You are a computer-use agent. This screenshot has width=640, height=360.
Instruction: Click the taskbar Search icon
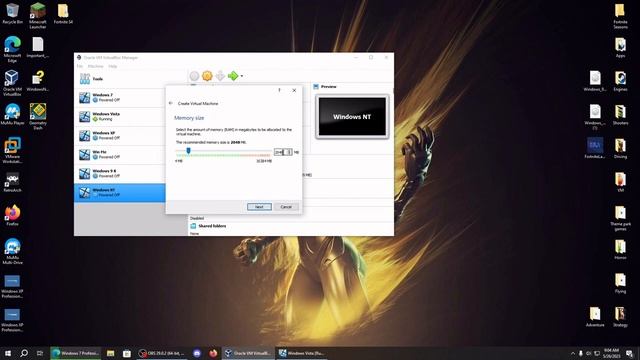[x=24, y=353]
